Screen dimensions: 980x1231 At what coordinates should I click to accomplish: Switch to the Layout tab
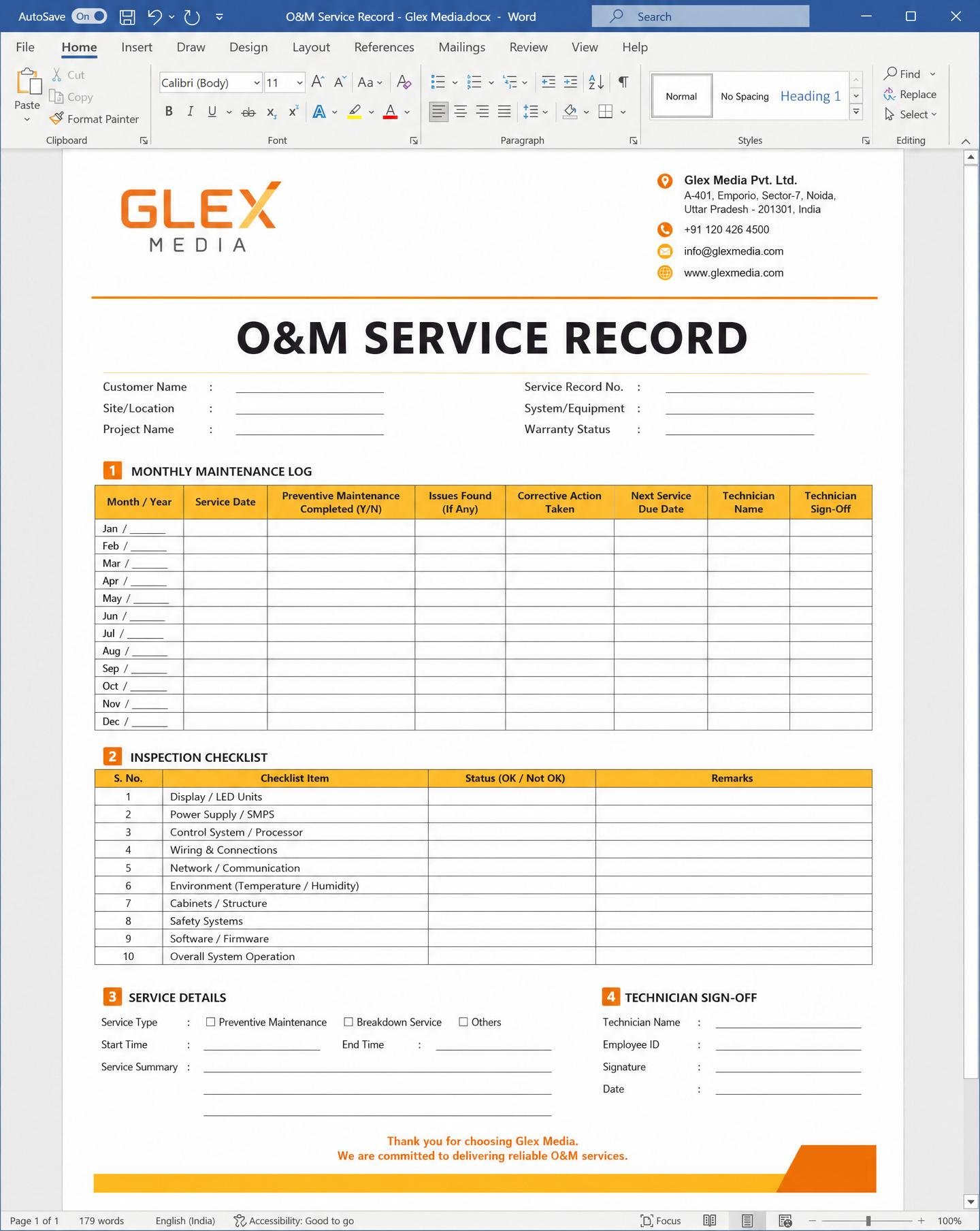[311, 47]
